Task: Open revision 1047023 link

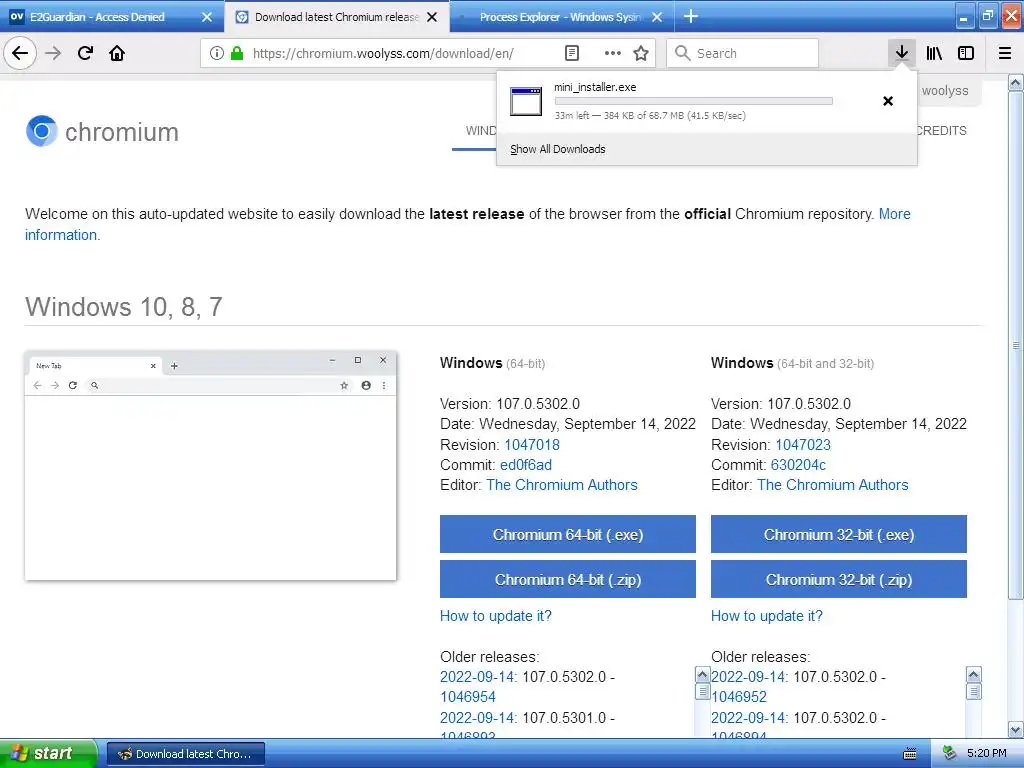Action: [803, 445]
